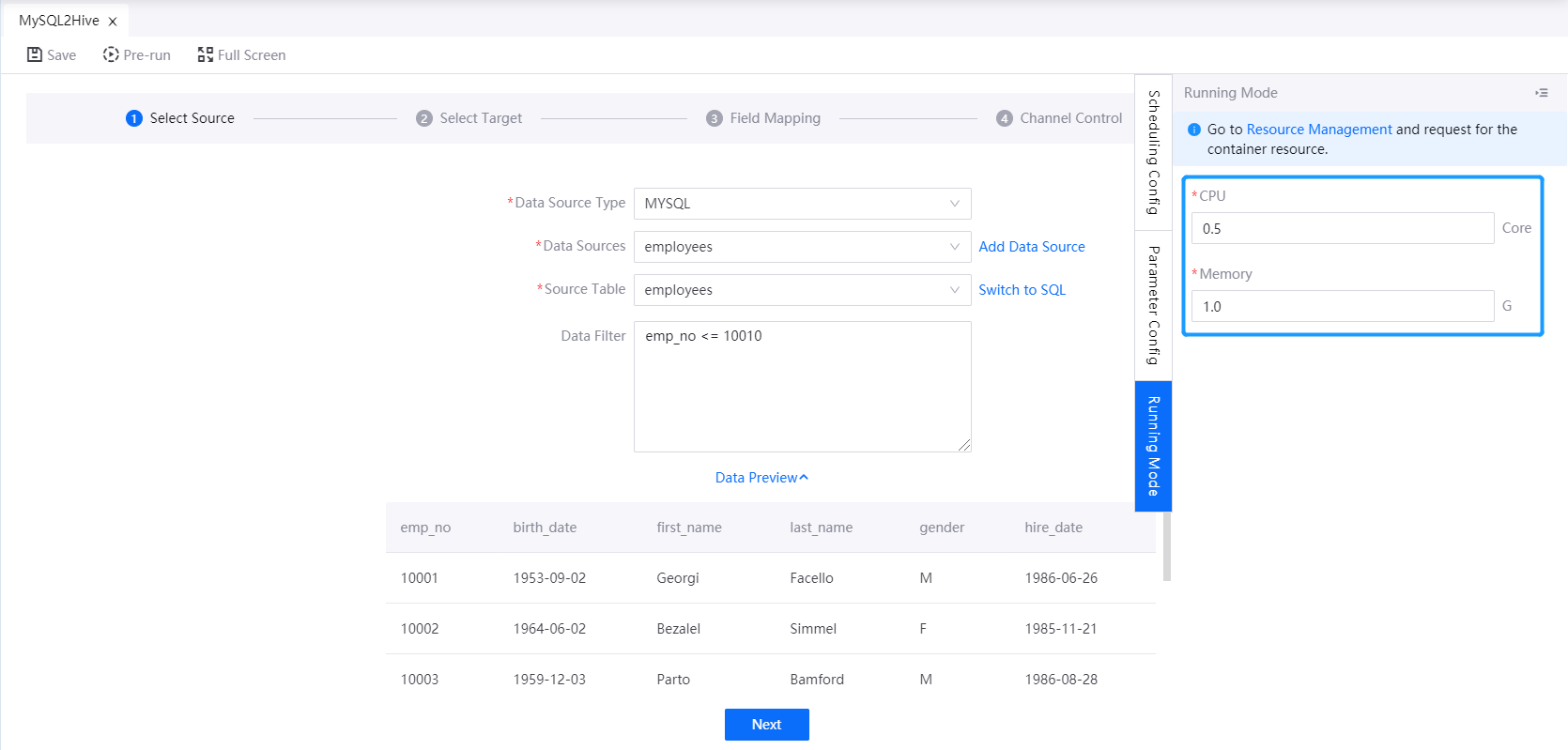Screen dimensions: 1568x750
Task: Collapse the Running Mode panel icon
Action: [x=1542, y=93]
